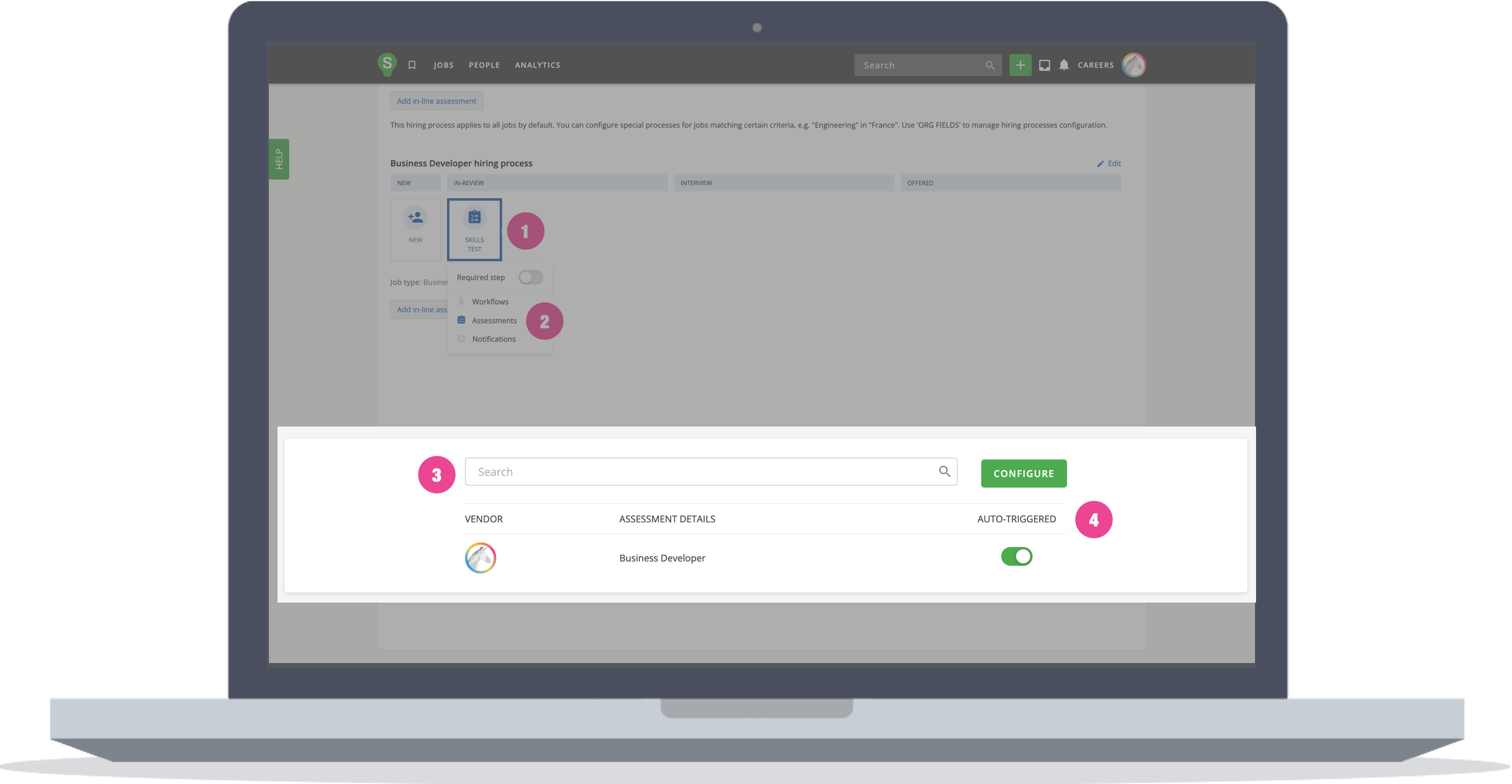Open the notifications bell icon
Screen dimensions: 1512x784
[1064, 65]
